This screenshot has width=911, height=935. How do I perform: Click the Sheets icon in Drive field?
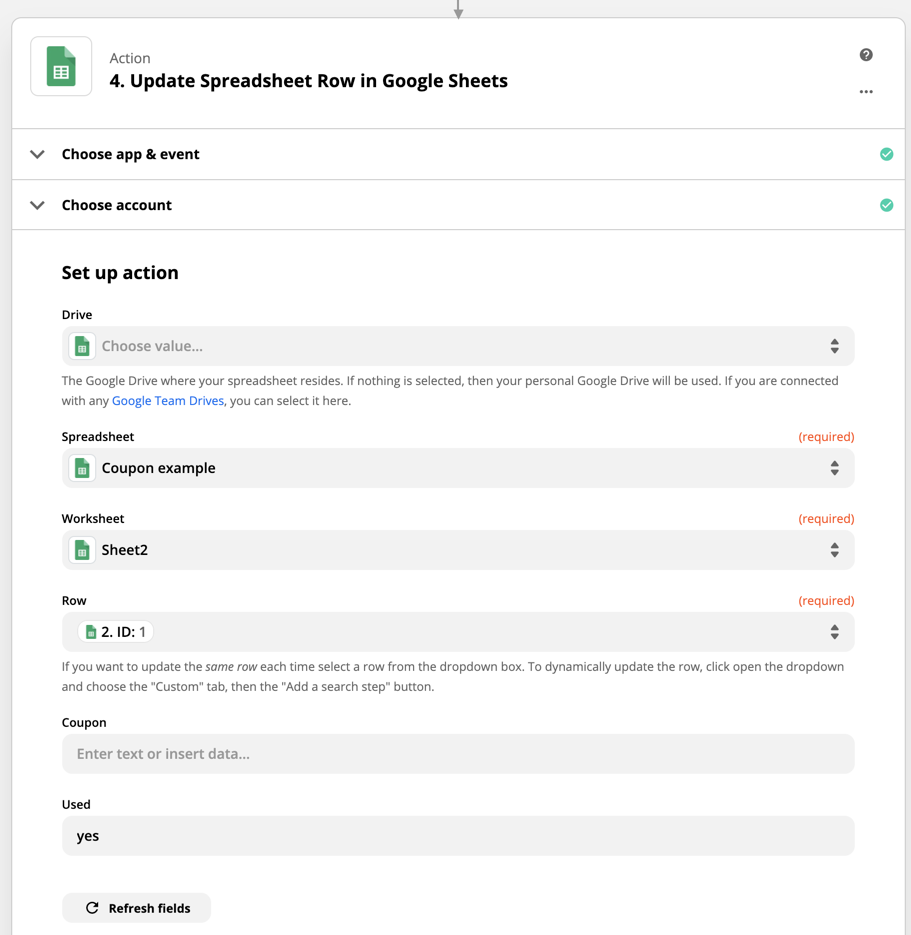[x=82, y=346]
